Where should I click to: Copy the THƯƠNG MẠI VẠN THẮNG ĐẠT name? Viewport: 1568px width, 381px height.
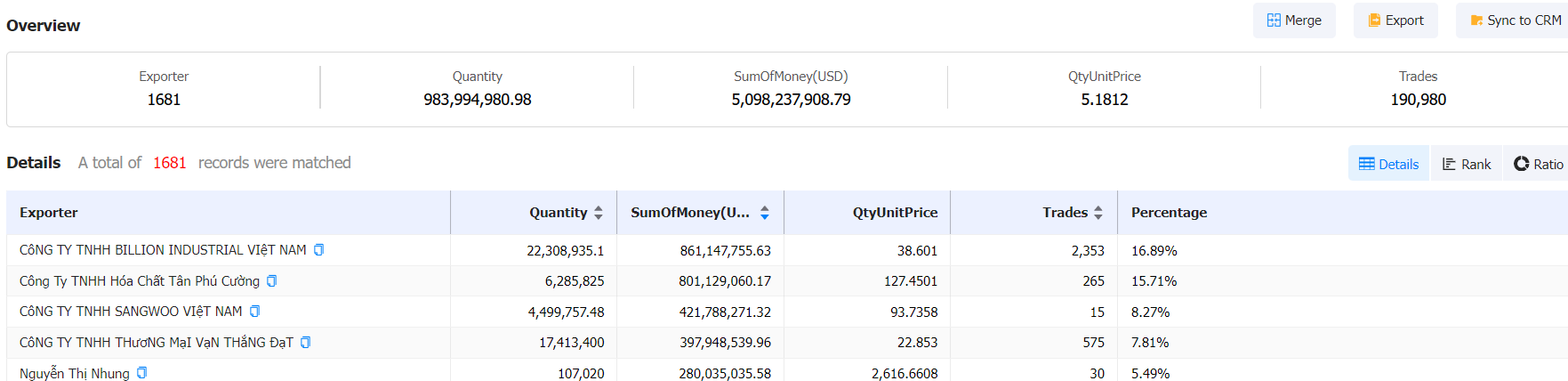point(305,342)
